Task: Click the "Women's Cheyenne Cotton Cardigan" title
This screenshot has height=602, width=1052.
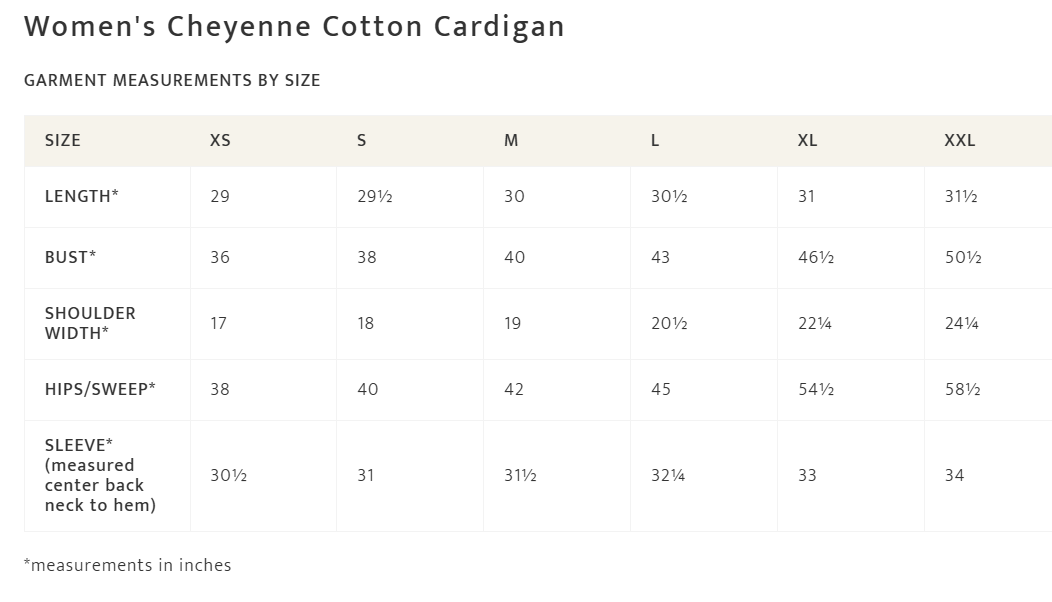Action: [x=294, y=27]
